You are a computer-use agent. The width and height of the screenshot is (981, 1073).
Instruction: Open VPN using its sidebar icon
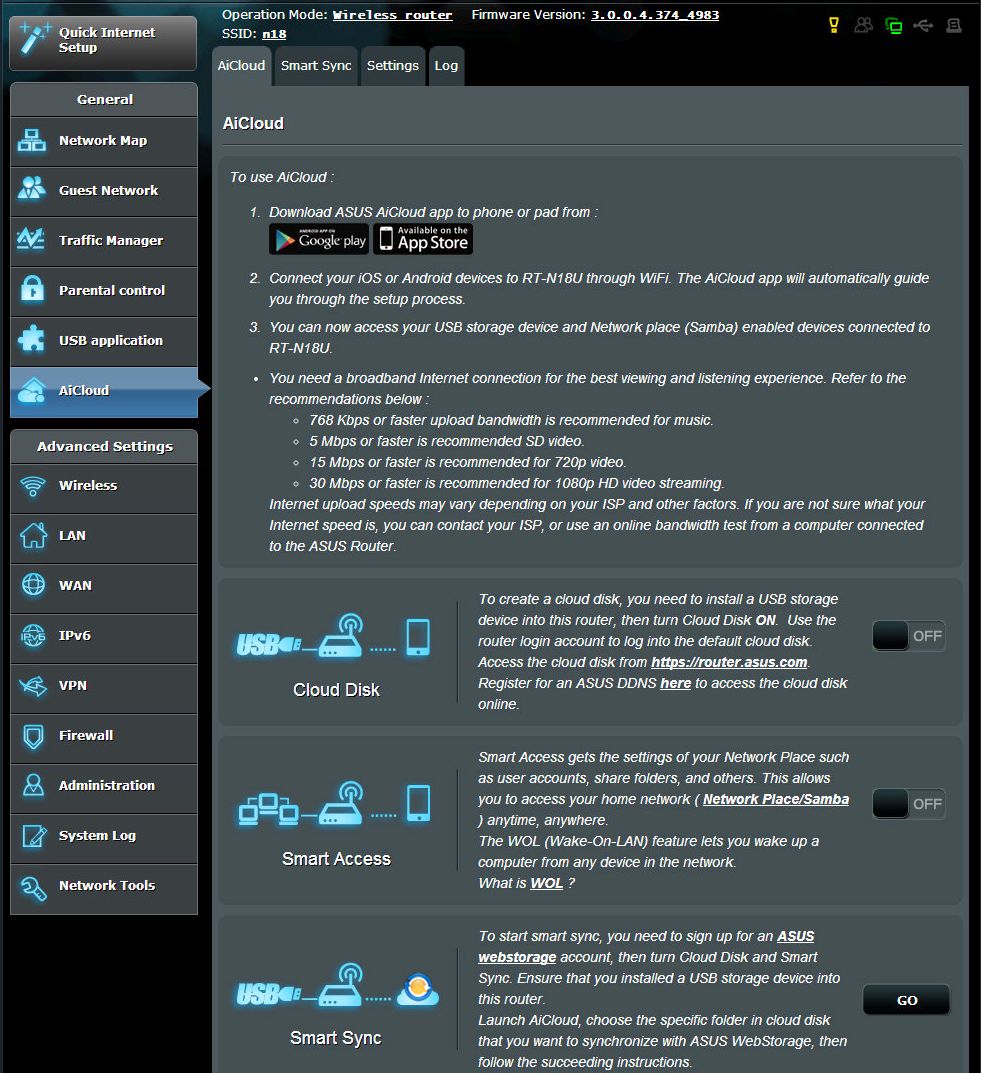coord(32,686)
